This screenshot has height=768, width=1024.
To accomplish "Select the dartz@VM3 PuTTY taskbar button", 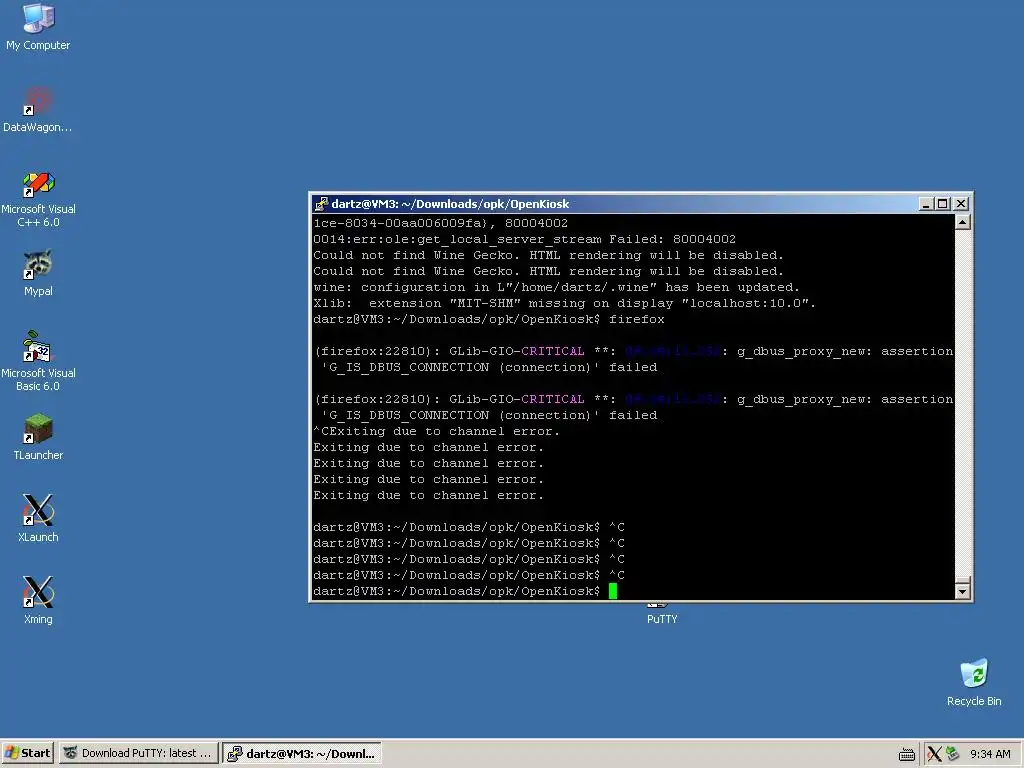I will click(302, 754).
